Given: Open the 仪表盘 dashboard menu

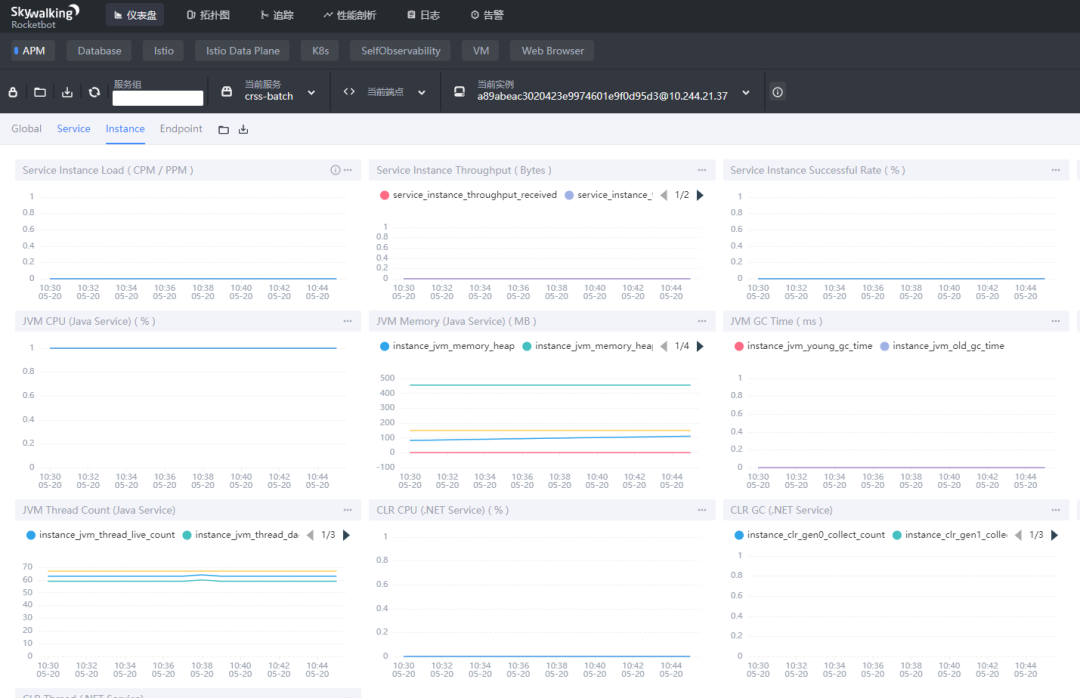Looking at the screenshot, I should 135,14.
